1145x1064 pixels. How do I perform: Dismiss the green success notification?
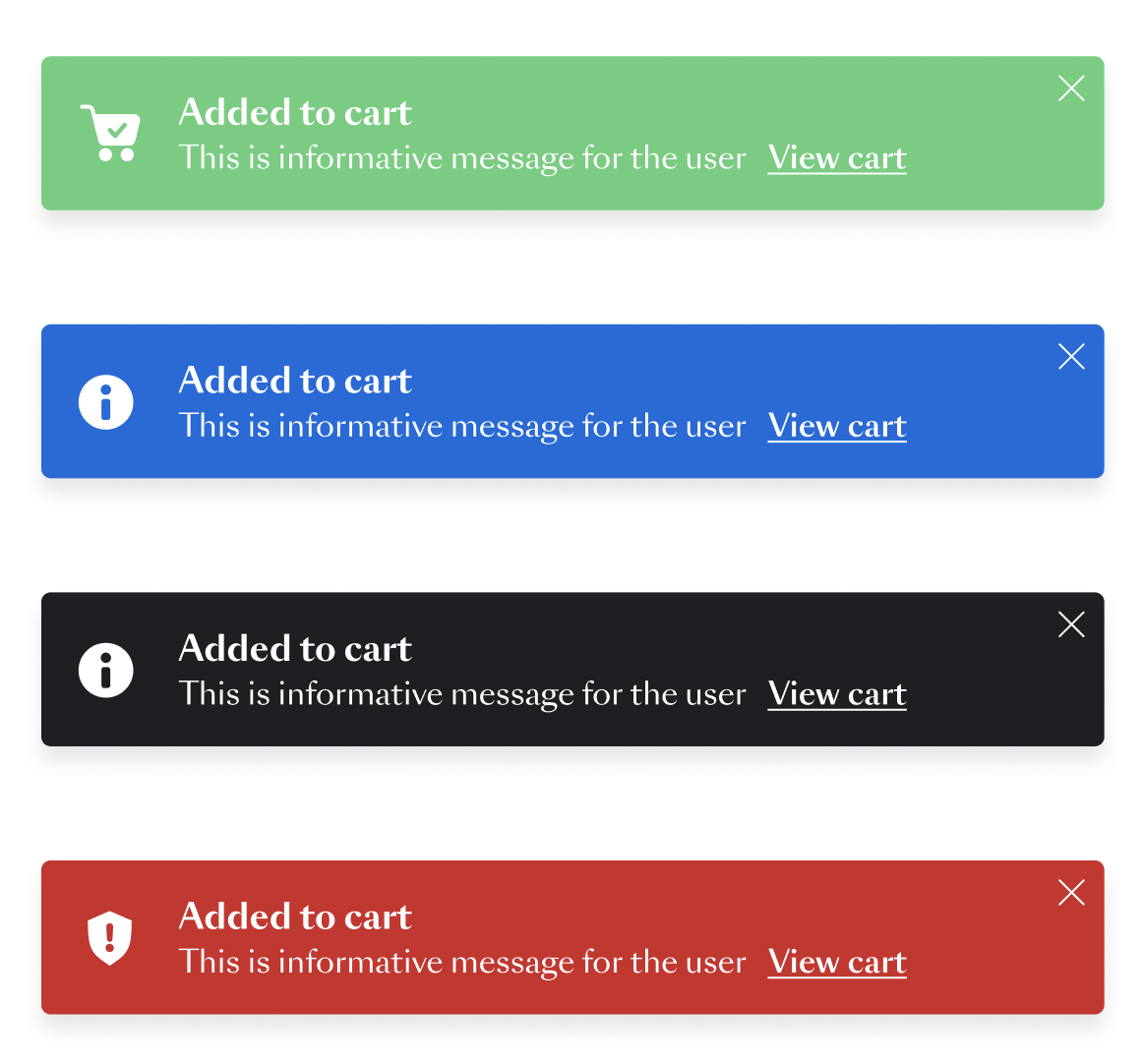pyautogui.click(x=1071, y=88)
